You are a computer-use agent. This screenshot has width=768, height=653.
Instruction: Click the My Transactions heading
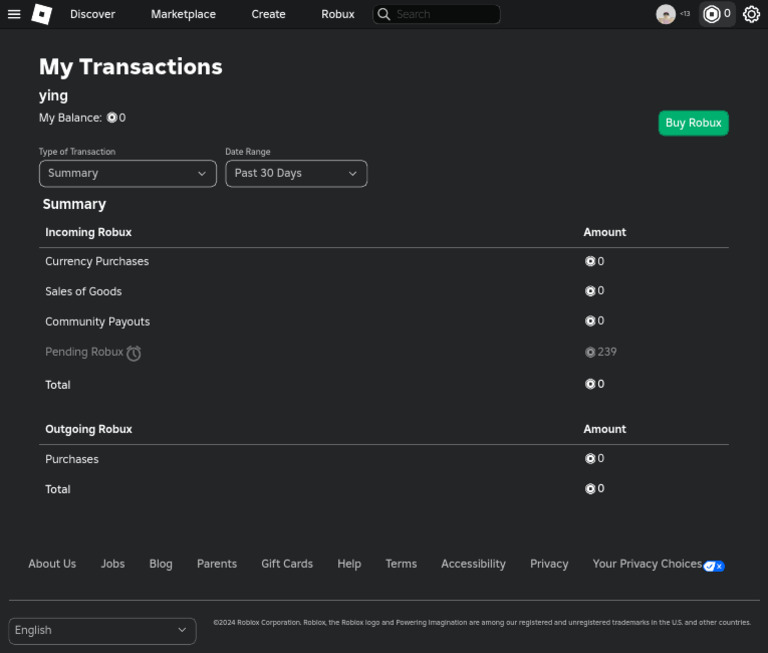pyautogui.click(x=131, y=67)
